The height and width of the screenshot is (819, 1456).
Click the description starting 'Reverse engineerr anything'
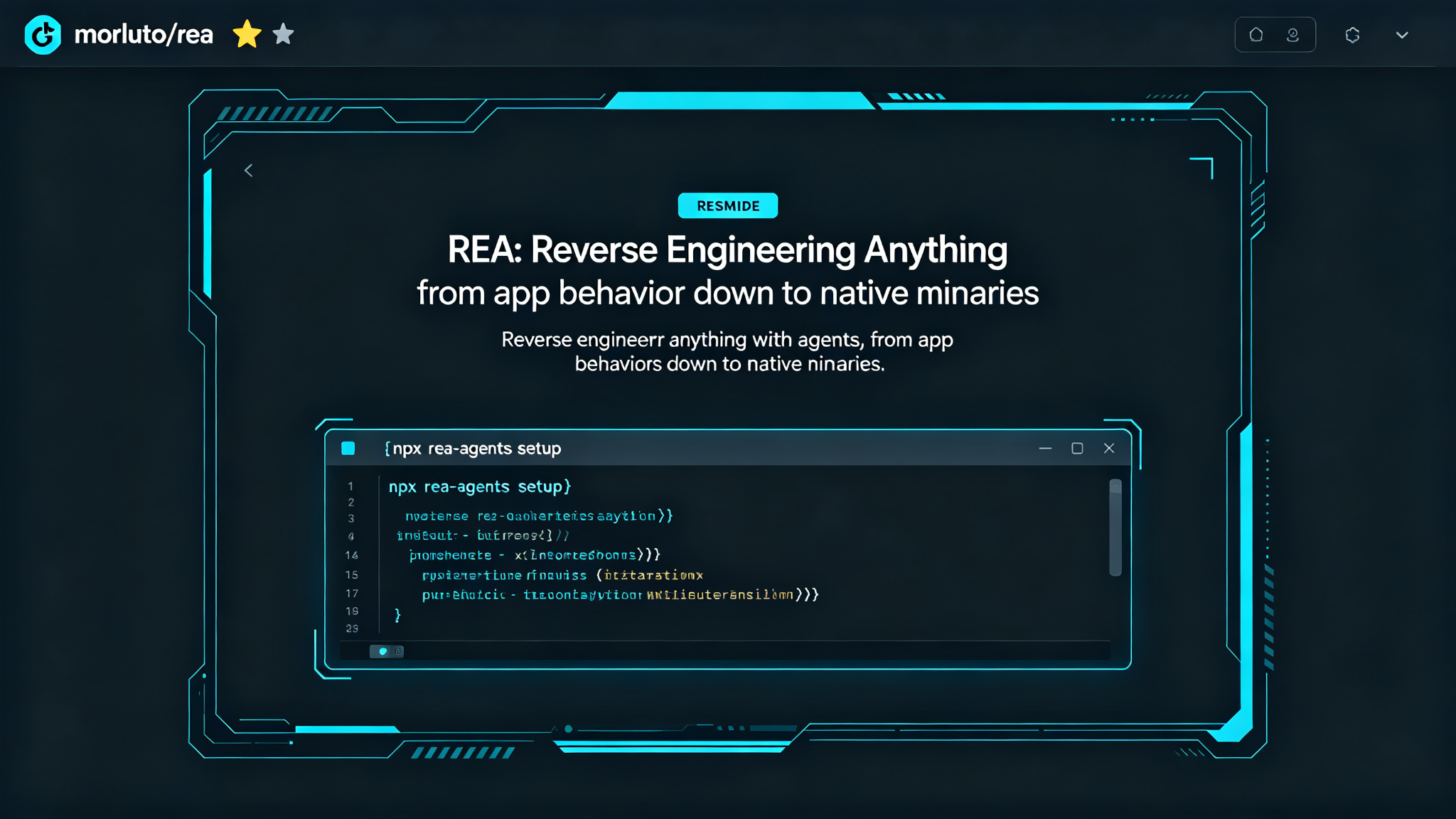click(x=728, y=351)
